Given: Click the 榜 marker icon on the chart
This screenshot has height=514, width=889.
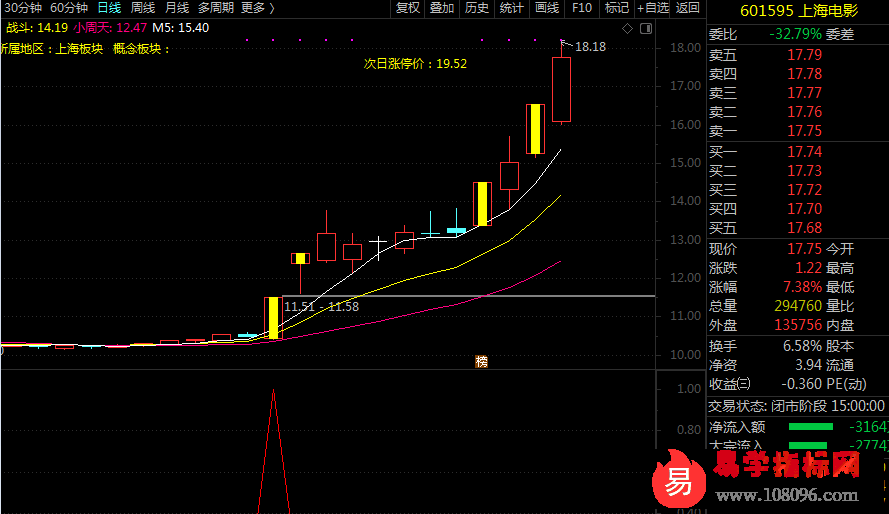Looking at the screenshot, I should coord(482,361).
